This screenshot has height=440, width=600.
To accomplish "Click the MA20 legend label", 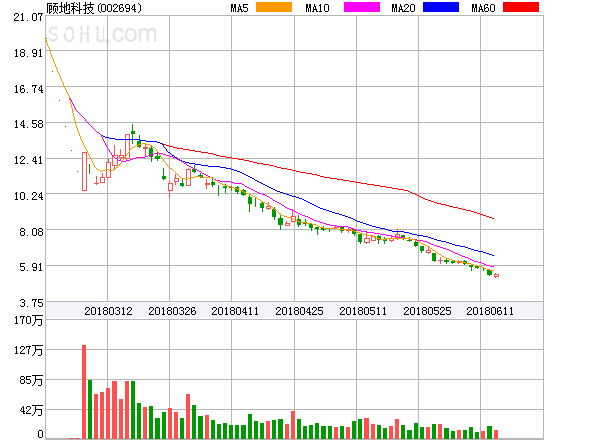I will click(403, 8).
